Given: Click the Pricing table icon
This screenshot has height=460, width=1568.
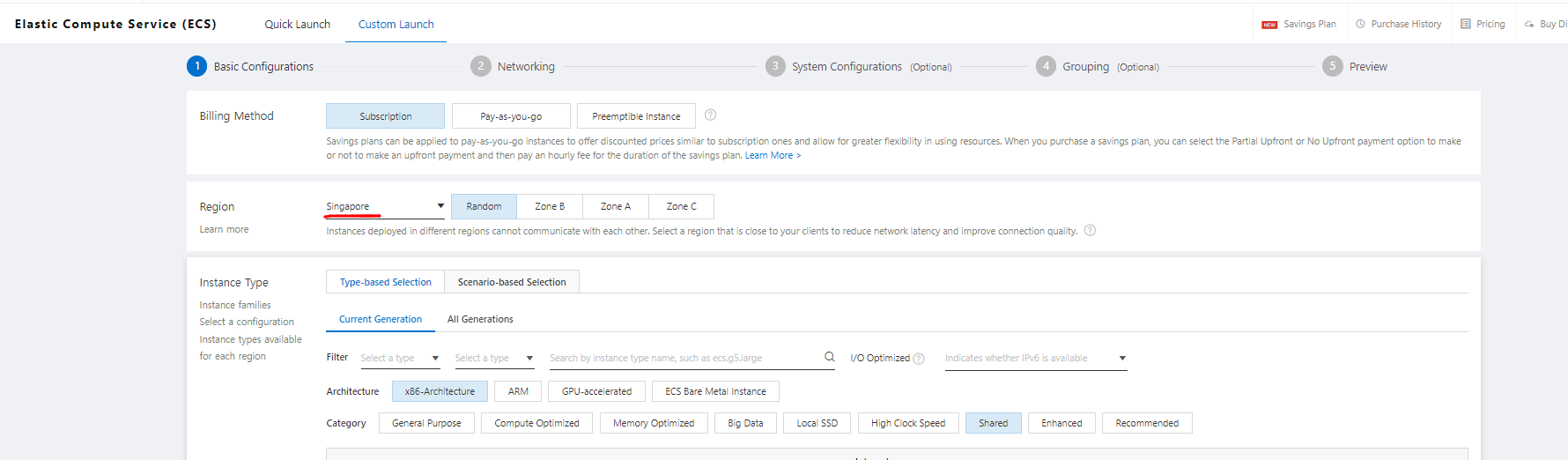Looking at the screenshot, I should tap(1466, 24).
